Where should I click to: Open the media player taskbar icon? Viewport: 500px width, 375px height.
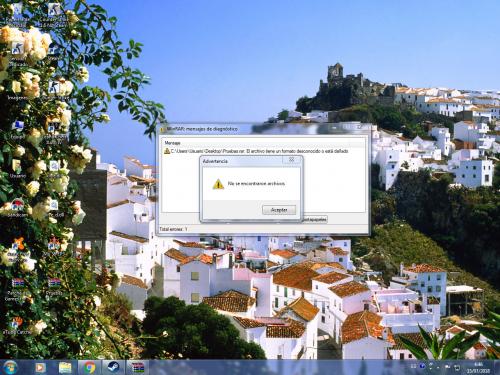[40, 367]
